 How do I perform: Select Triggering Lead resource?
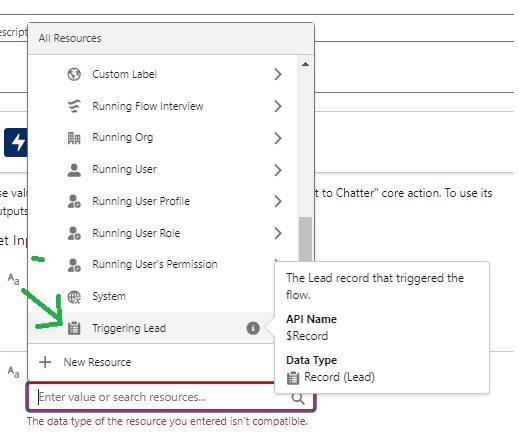[151, 328]
